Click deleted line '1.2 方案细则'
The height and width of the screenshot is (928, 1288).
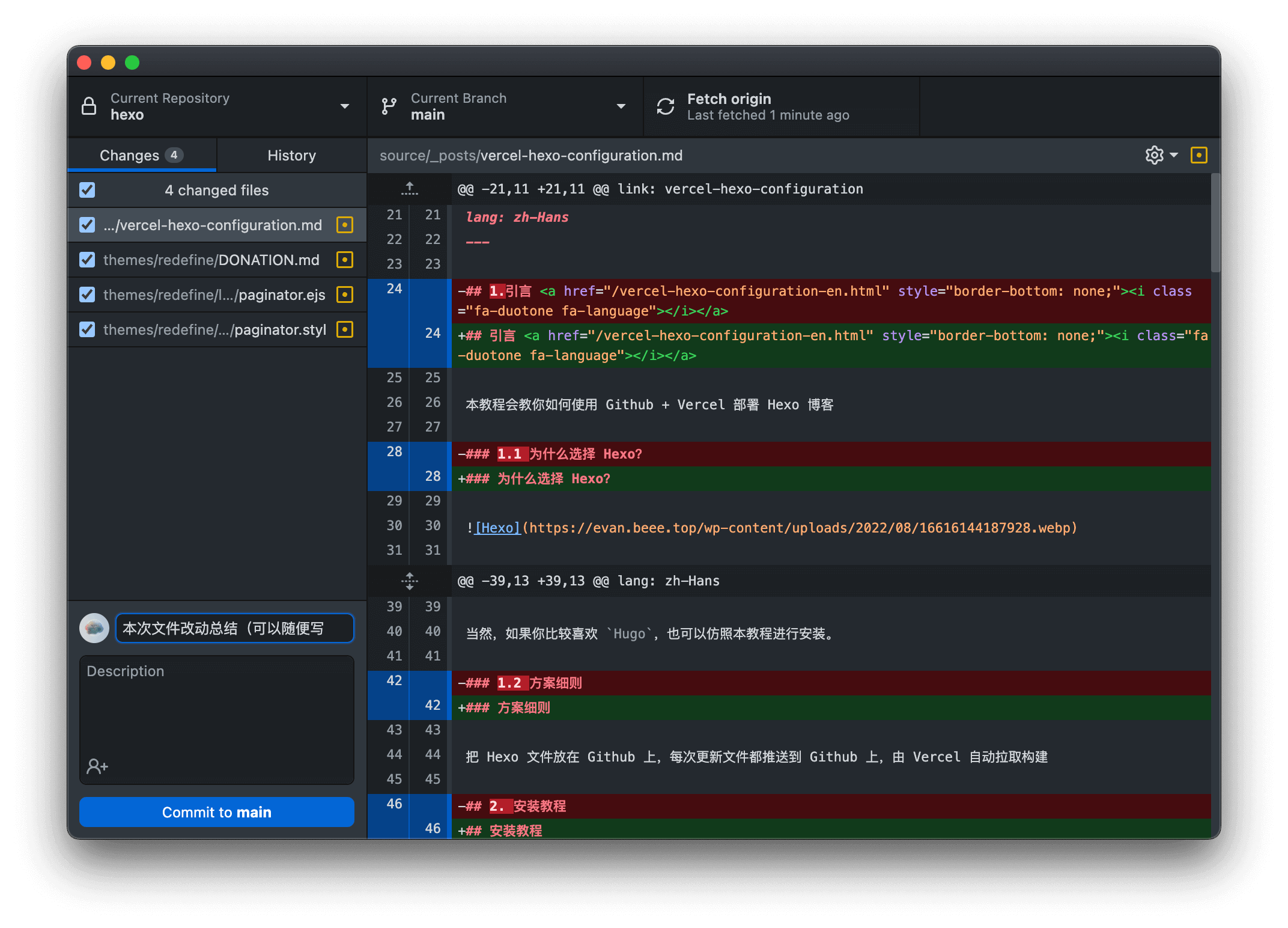coord(831,683)
